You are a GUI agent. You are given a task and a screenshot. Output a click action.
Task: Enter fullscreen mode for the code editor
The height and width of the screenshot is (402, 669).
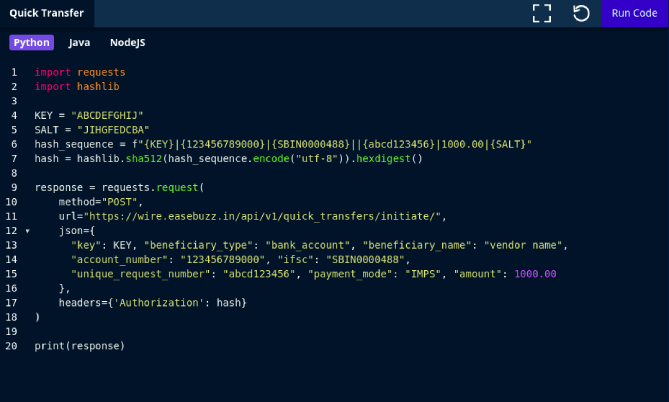[x=542, y=13]
